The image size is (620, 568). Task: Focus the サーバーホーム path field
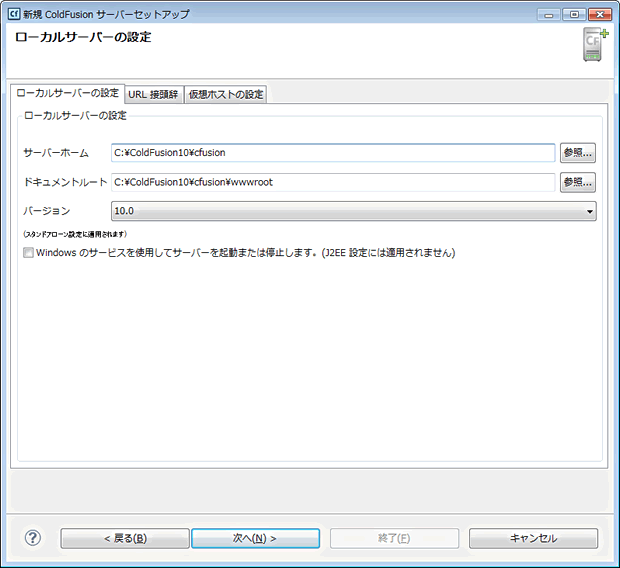(333, 153)
